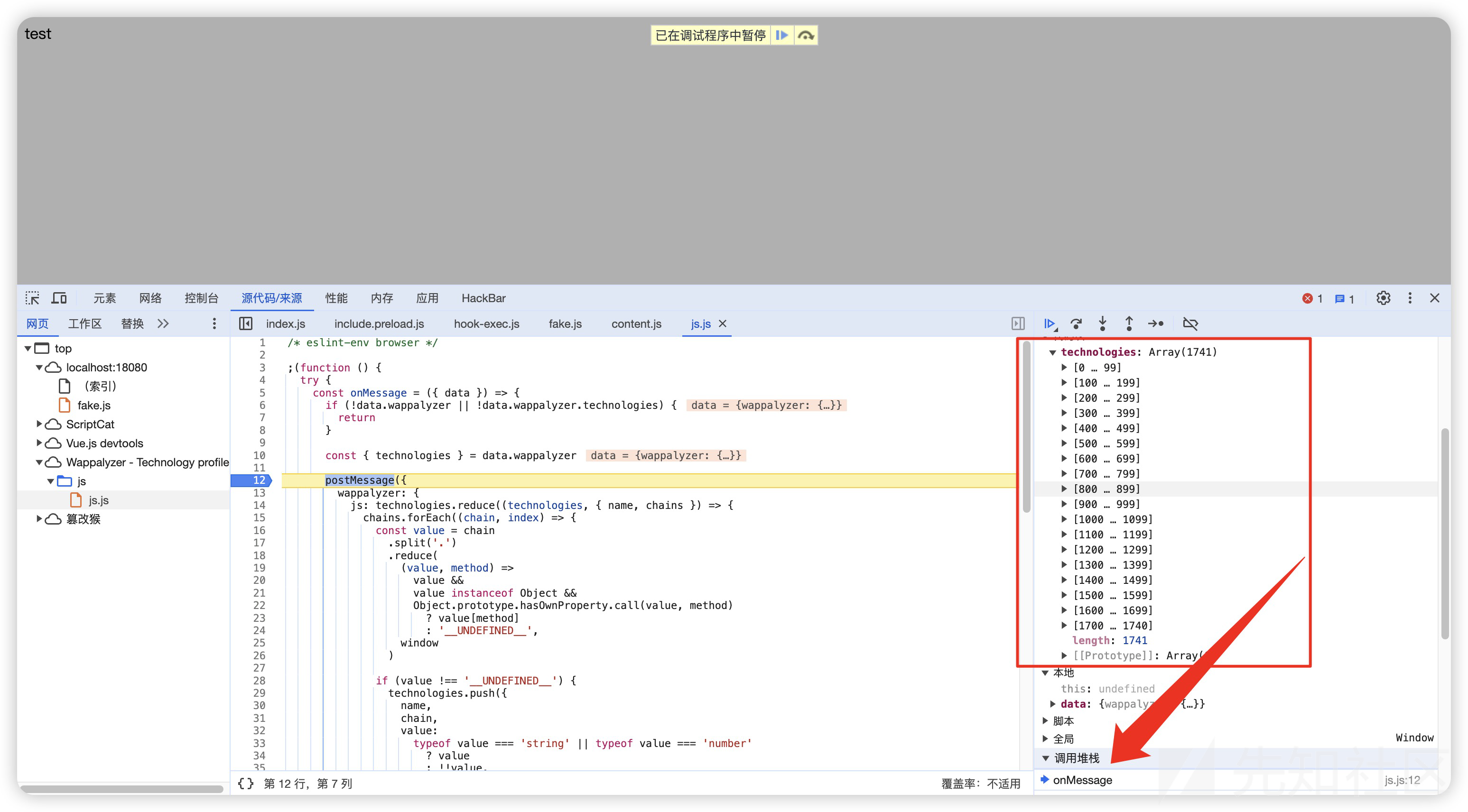The height and width of the screenshot is (812, 1468).
Task: Click the red error count badge
Action: click(1312, 299)
